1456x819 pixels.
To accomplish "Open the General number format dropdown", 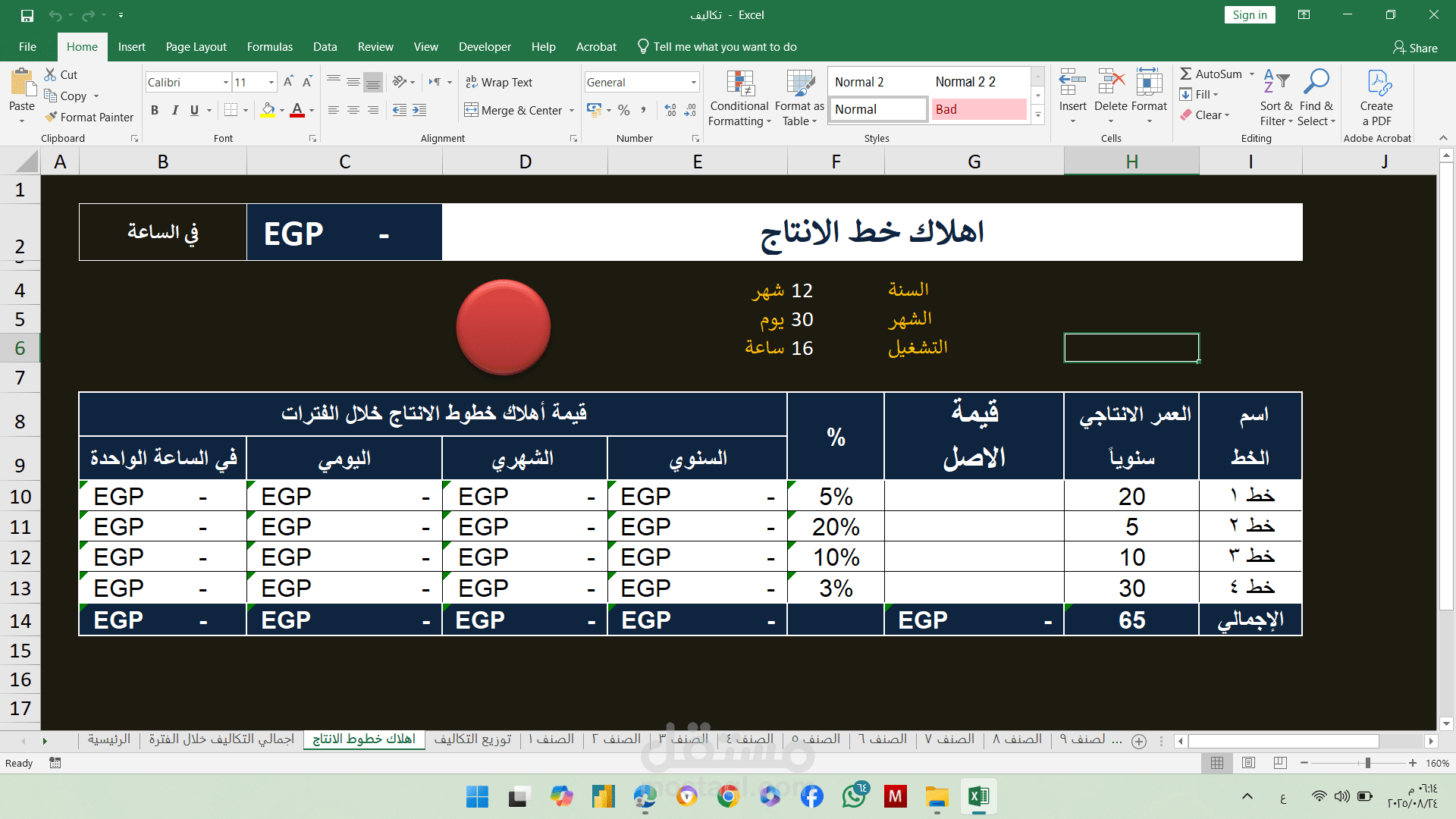I will pyautogui.click(x=693, y=82).
